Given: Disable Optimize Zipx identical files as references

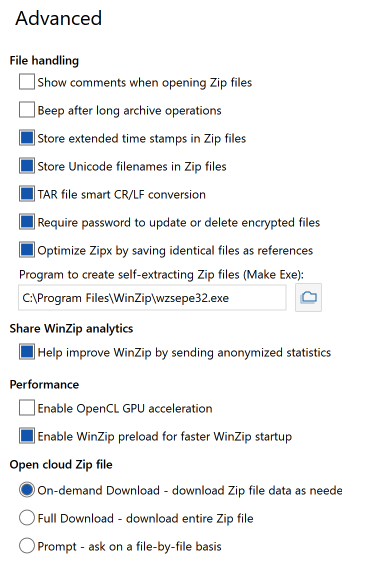Looking at the screenshot, I should (x=27, y=250).
